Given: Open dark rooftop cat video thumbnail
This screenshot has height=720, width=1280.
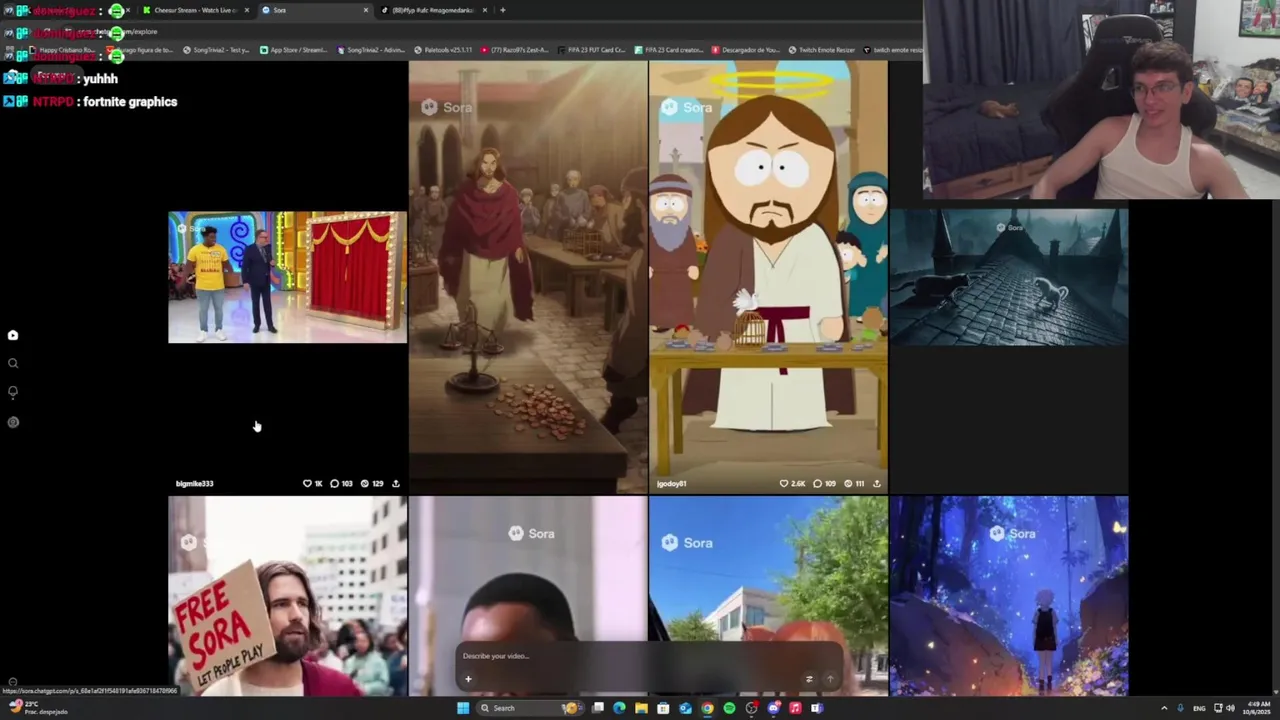Looking at the screenshot, I should [1009, 277].
